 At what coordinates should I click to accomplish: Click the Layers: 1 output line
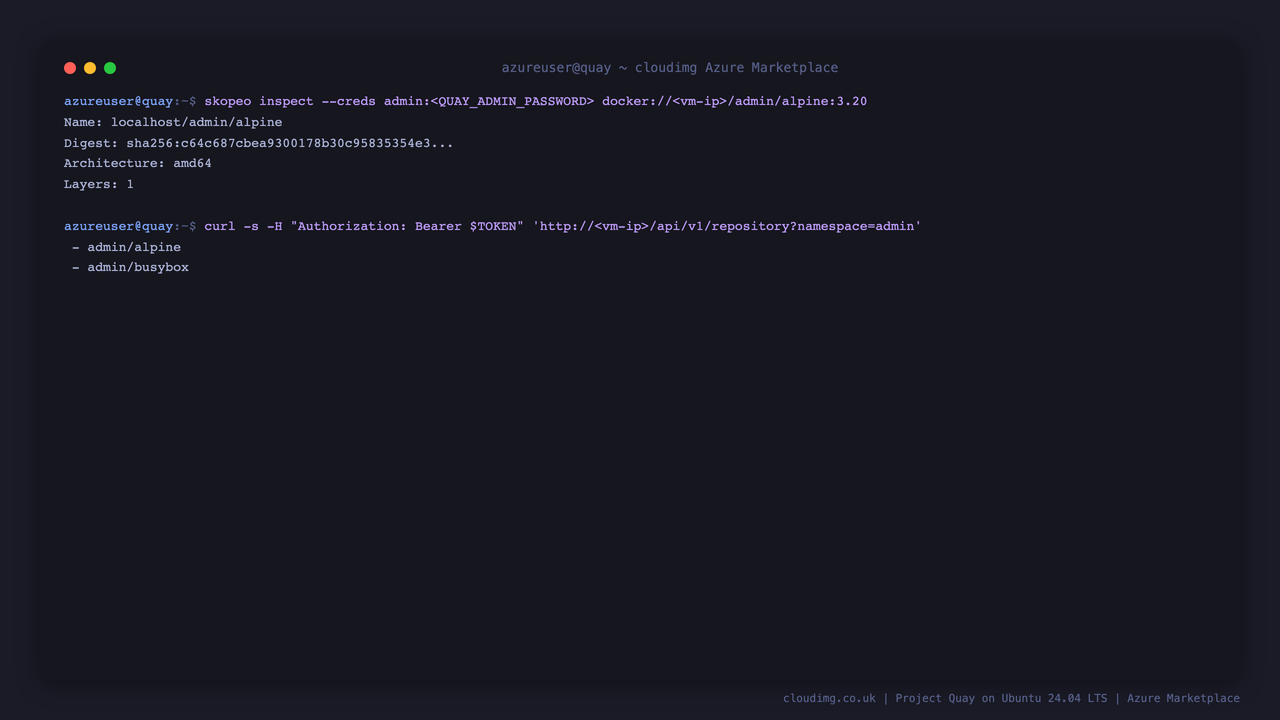pyautogui.click(x=99, y=184)
